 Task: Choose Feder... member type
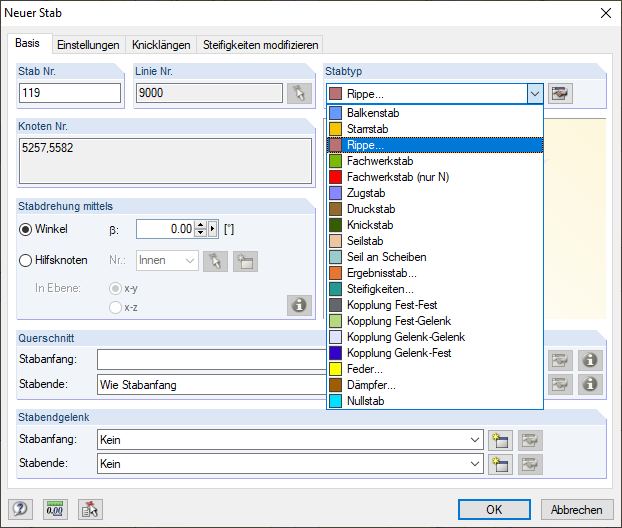(x=435, y=369)
